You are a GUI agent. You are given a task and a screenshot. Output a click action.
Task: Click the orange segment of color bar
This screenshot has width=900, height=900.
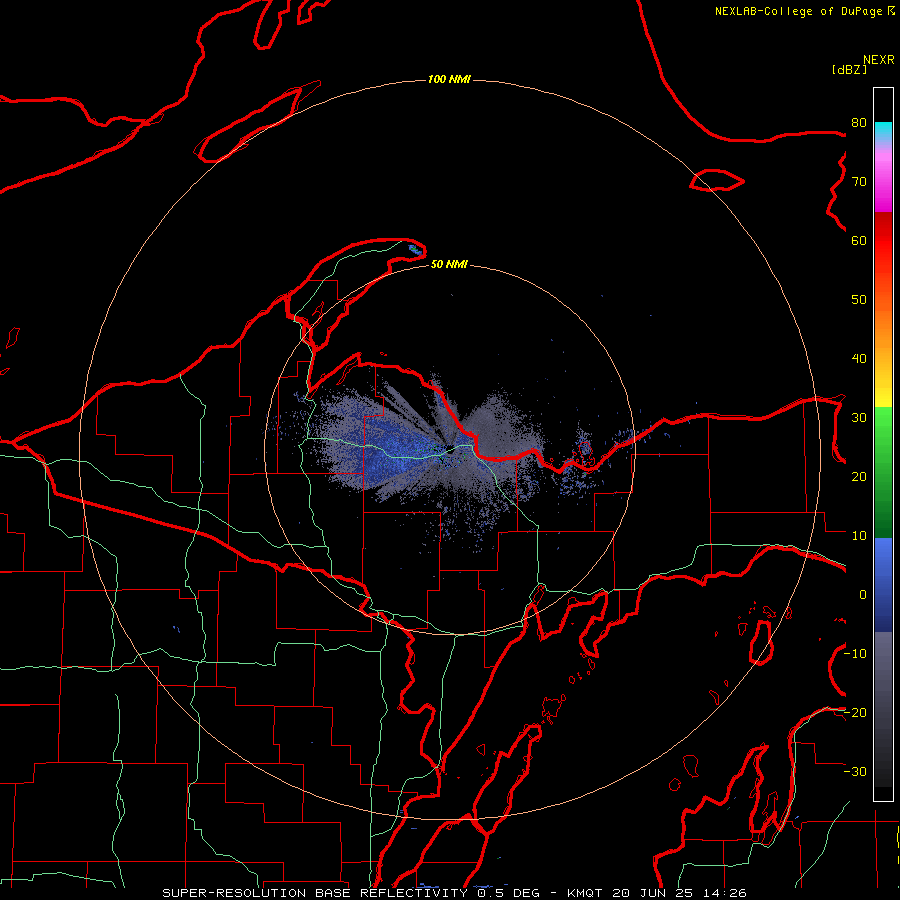(883, 333)
